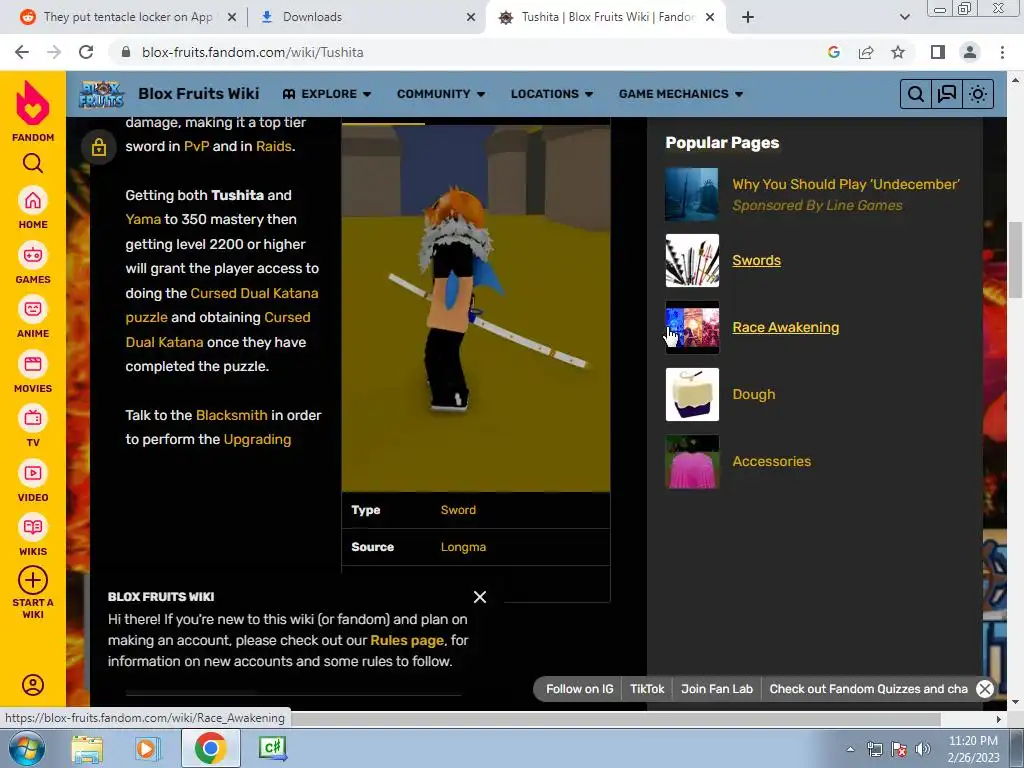
Task: Open the Longma source link
Action: click(x=463, y=547)
